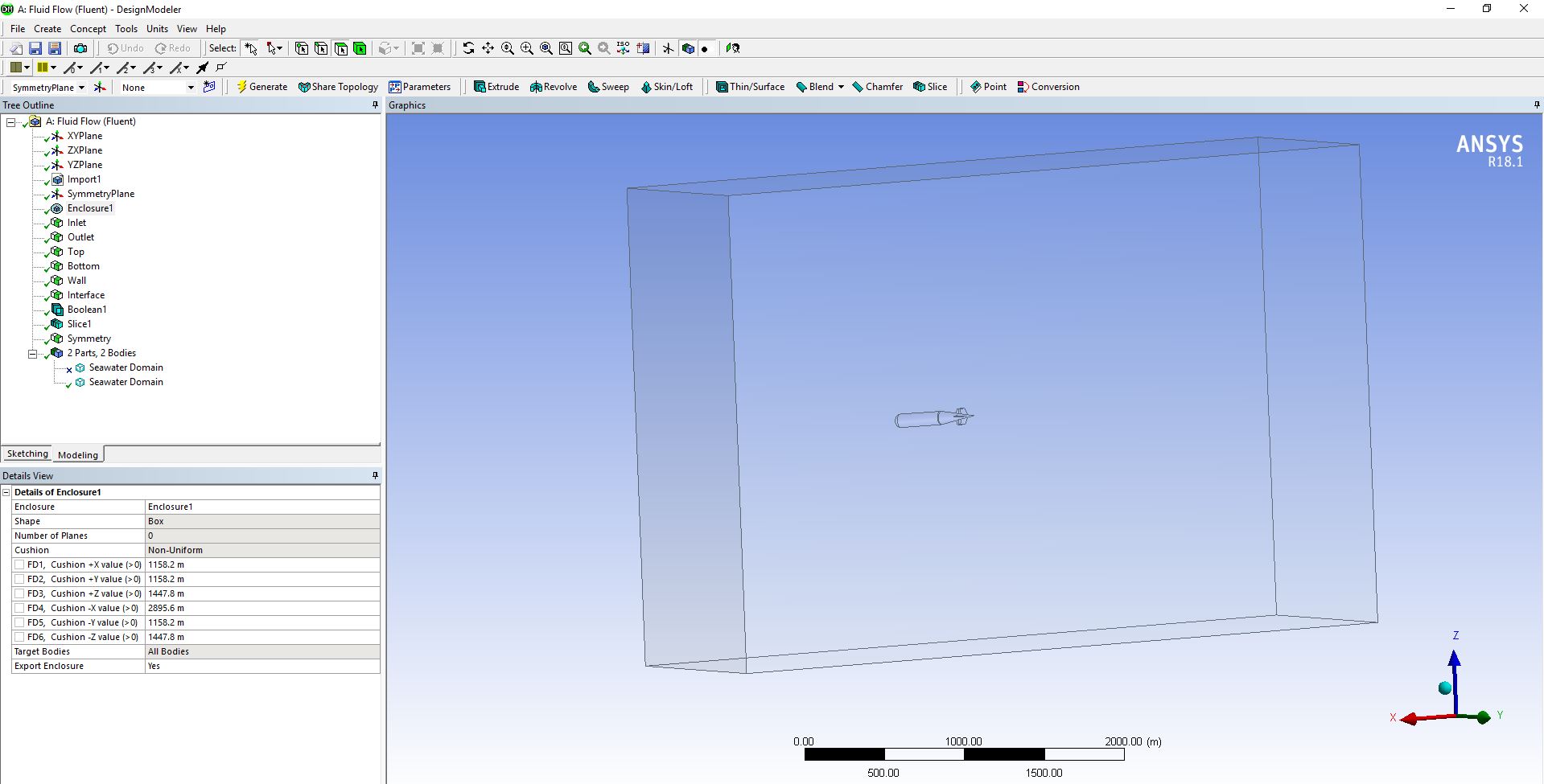Select the Chamfer tool
1544x784 pixels.
click(x=878, y=87)
